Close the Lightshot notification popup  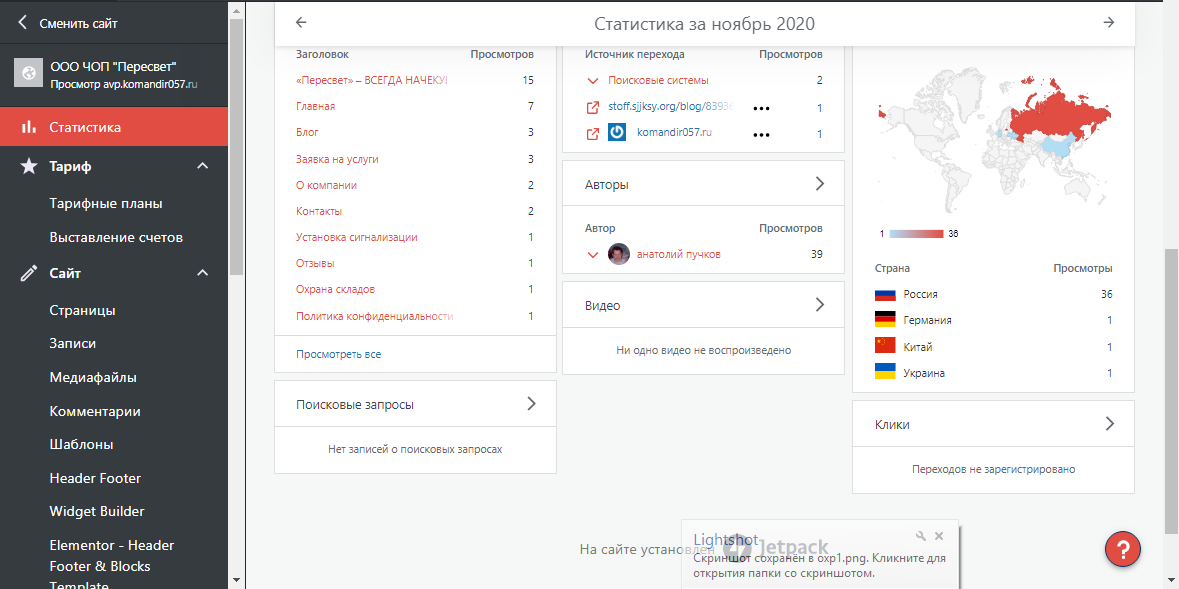click(x=939, y=537)
